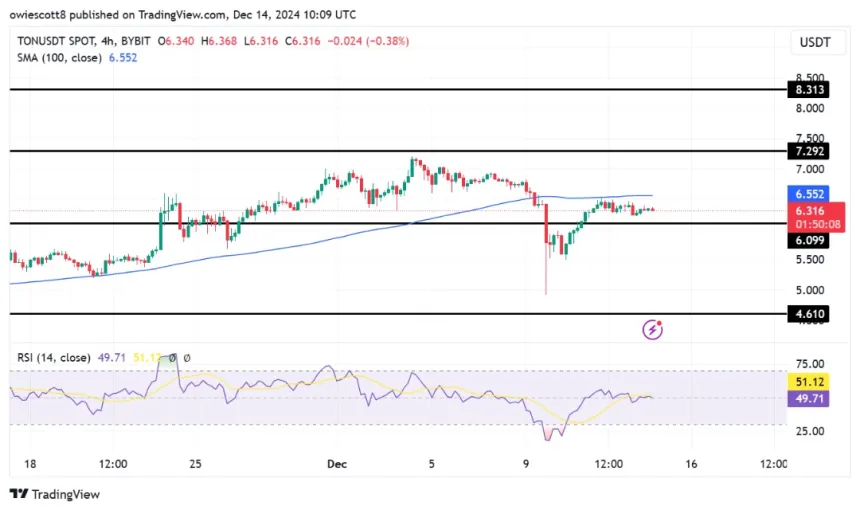Image resolution: width=860 pixels, height=510 pixels.
Task: Click the owiescott8 author name
Action: point(43,12)
